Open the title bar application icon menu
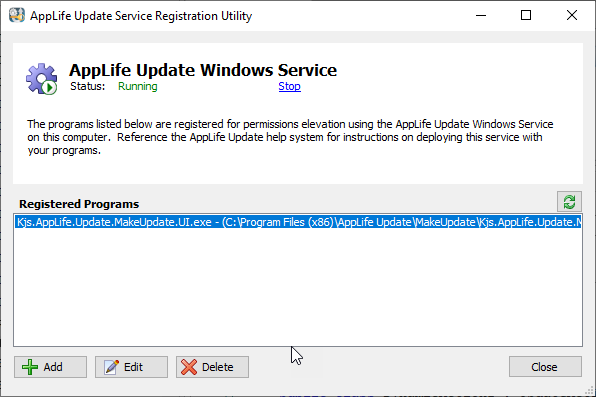The height and width of the screenshot is (397, 596). 17,15
